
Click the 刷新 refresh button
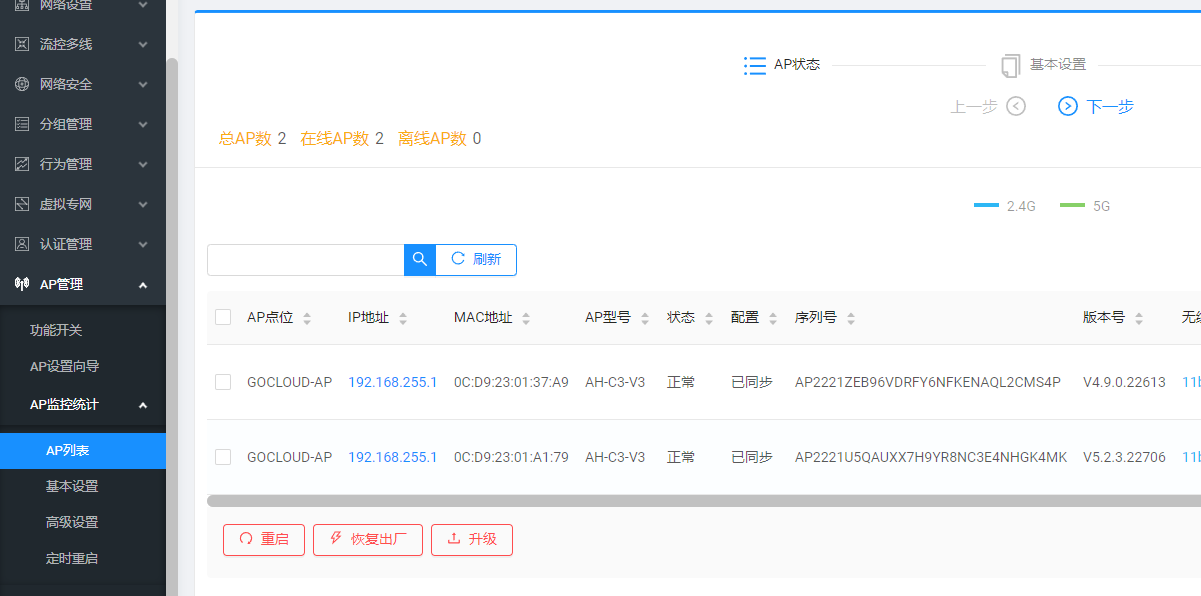(476, 260)
